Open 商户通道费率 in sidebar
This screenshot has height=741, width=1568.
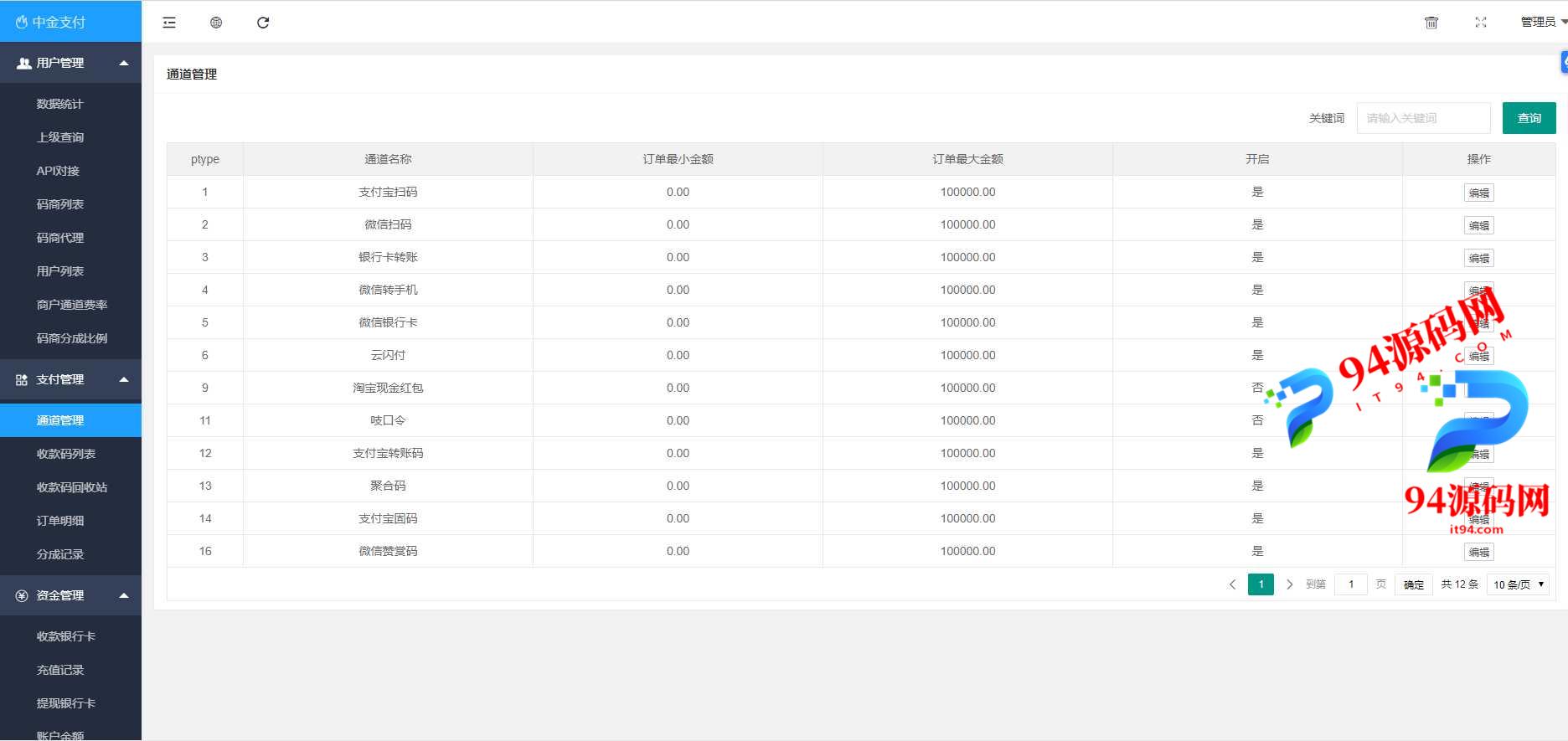point(72,305)
